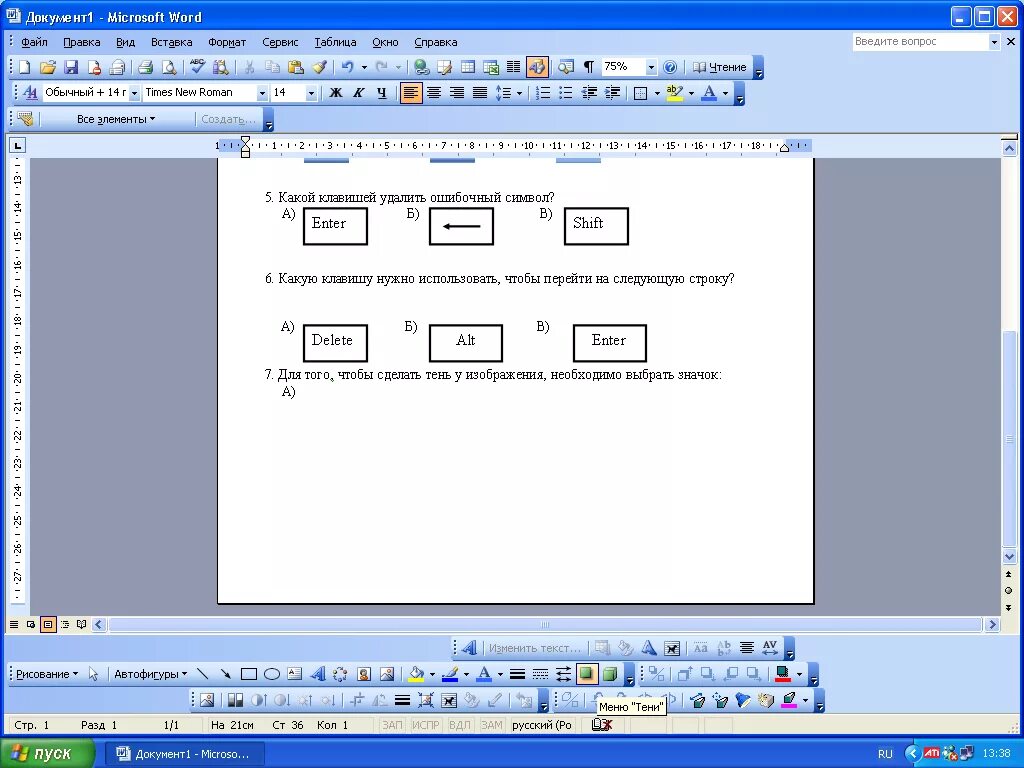Click the line color brush swatch
This screenshot has width=1024, height=768.
point(450,674)
